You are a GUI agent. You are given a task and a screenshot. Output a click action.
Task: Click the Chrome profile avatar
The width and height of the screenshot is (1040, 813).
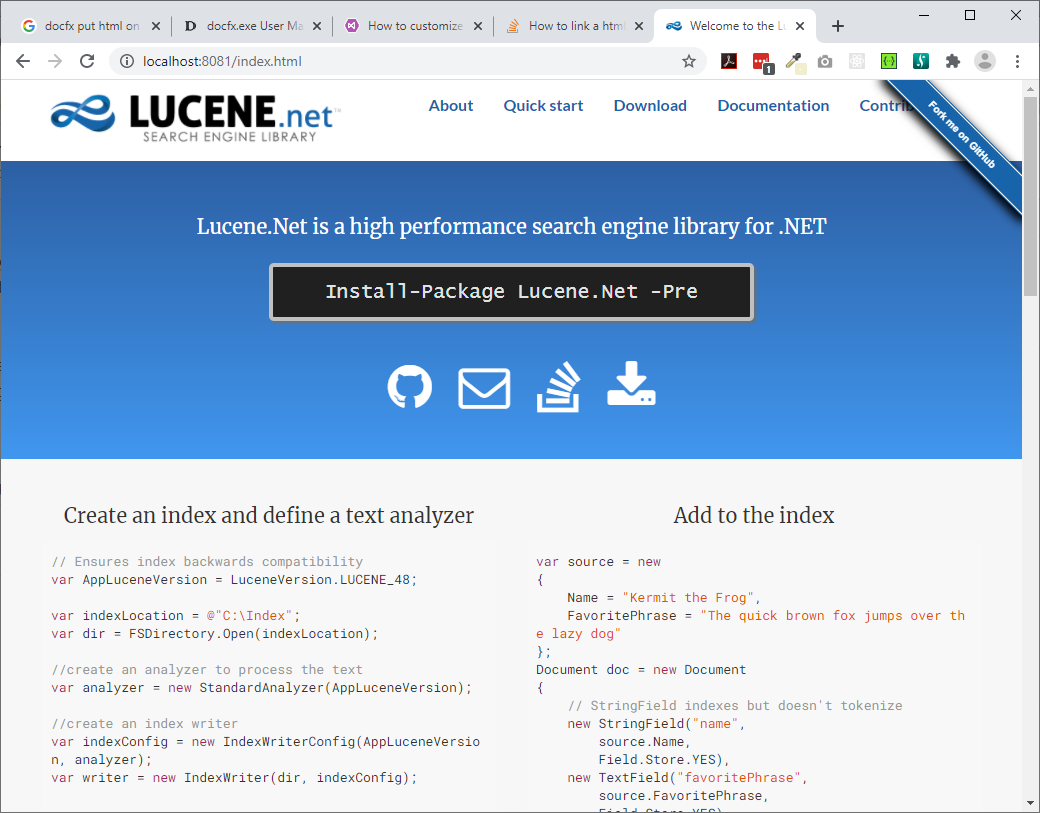click(x=985, y=61)
